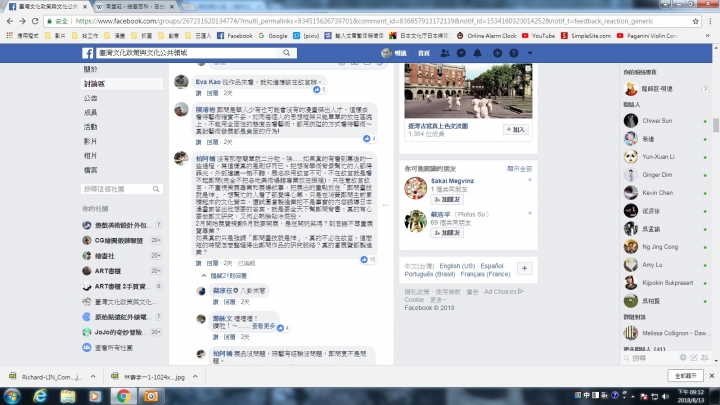Screen dimensions: 720x405
Task: Open the chat settings gear icon
Action: click(x=683, y=357)
